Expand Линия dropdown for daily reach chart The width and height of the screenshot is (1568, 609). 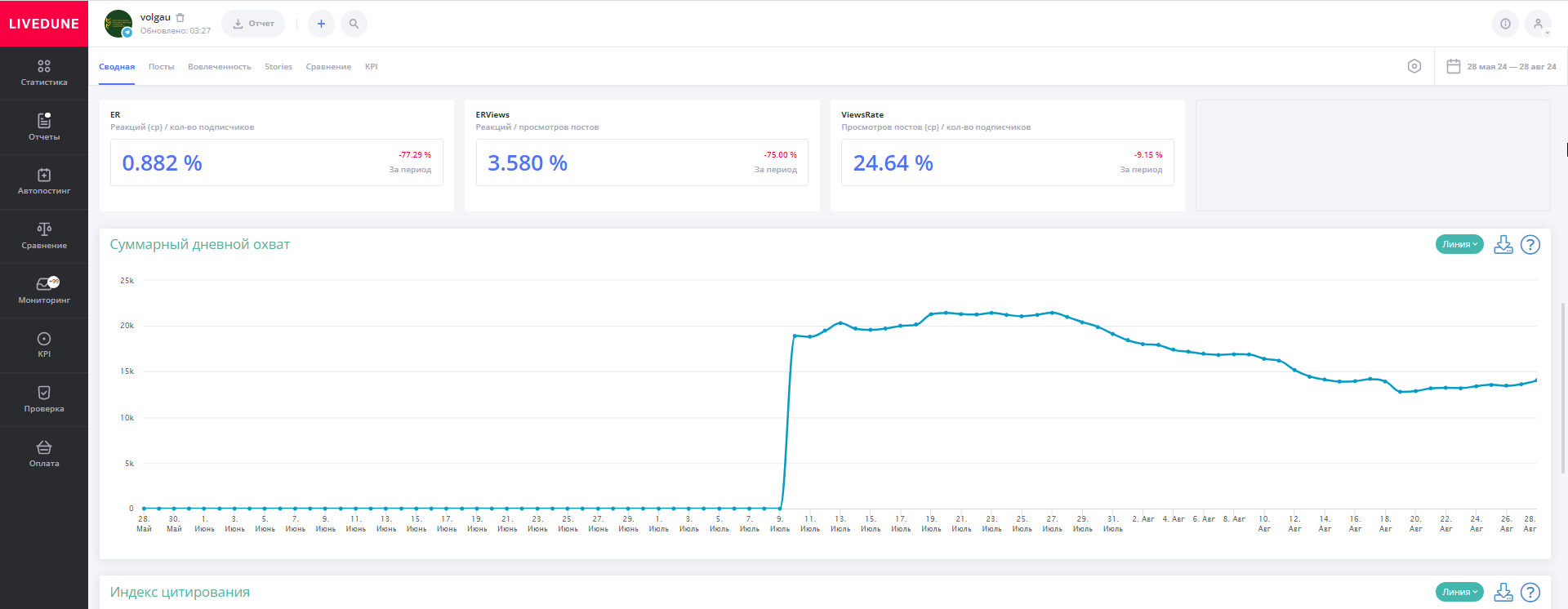click(x=1459, y=245)
